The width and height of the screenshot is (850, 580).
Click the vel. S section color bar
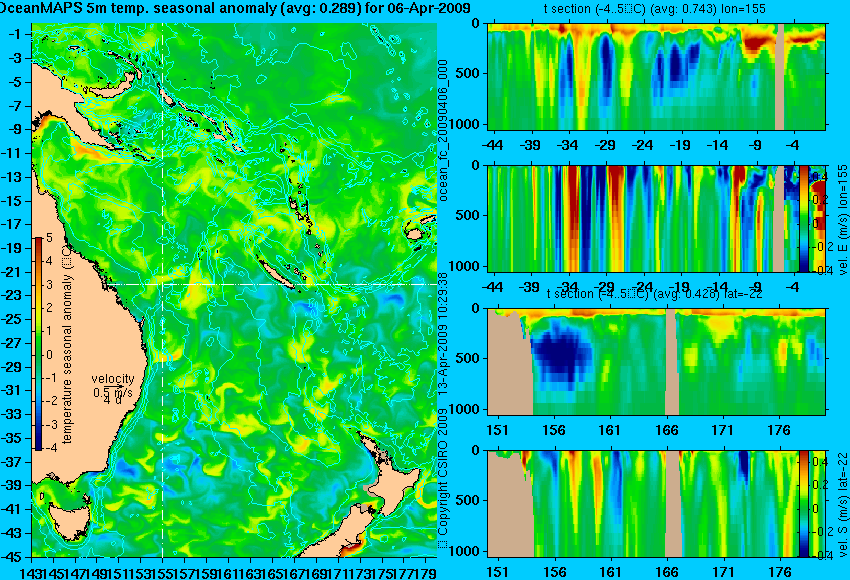coord(804,503)
